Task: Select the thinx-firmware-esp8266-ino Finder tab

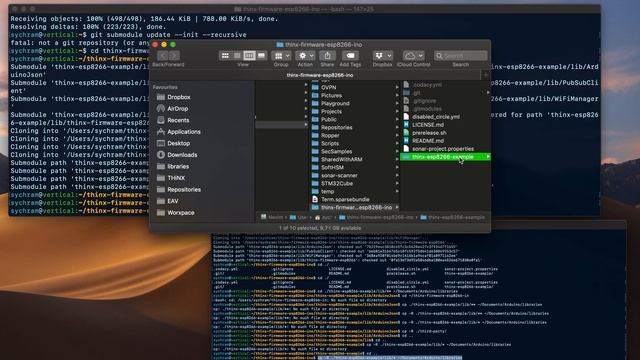Action: click(x=320, y=75)
